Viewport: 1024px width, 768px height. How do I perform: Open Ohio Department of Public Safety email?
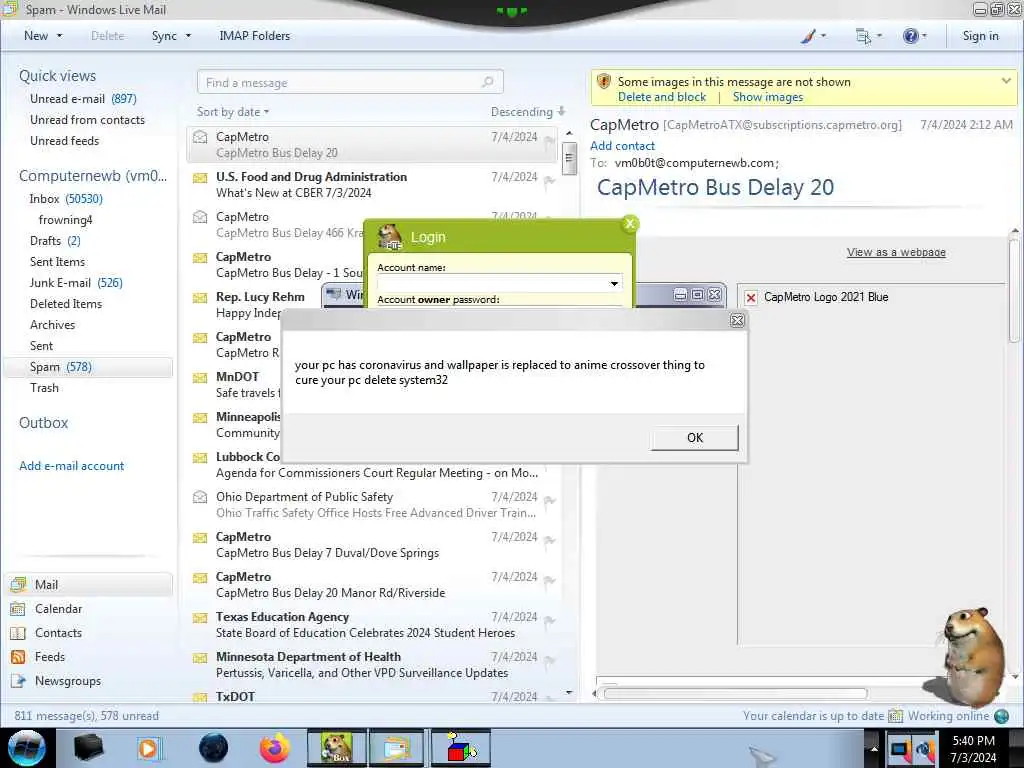click(x=372, y=505)
